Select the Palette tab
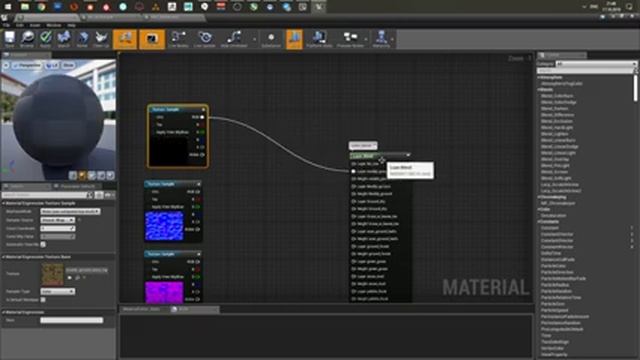Image resolution: width=640 pixels, height=360 pixels. [562, 55]
